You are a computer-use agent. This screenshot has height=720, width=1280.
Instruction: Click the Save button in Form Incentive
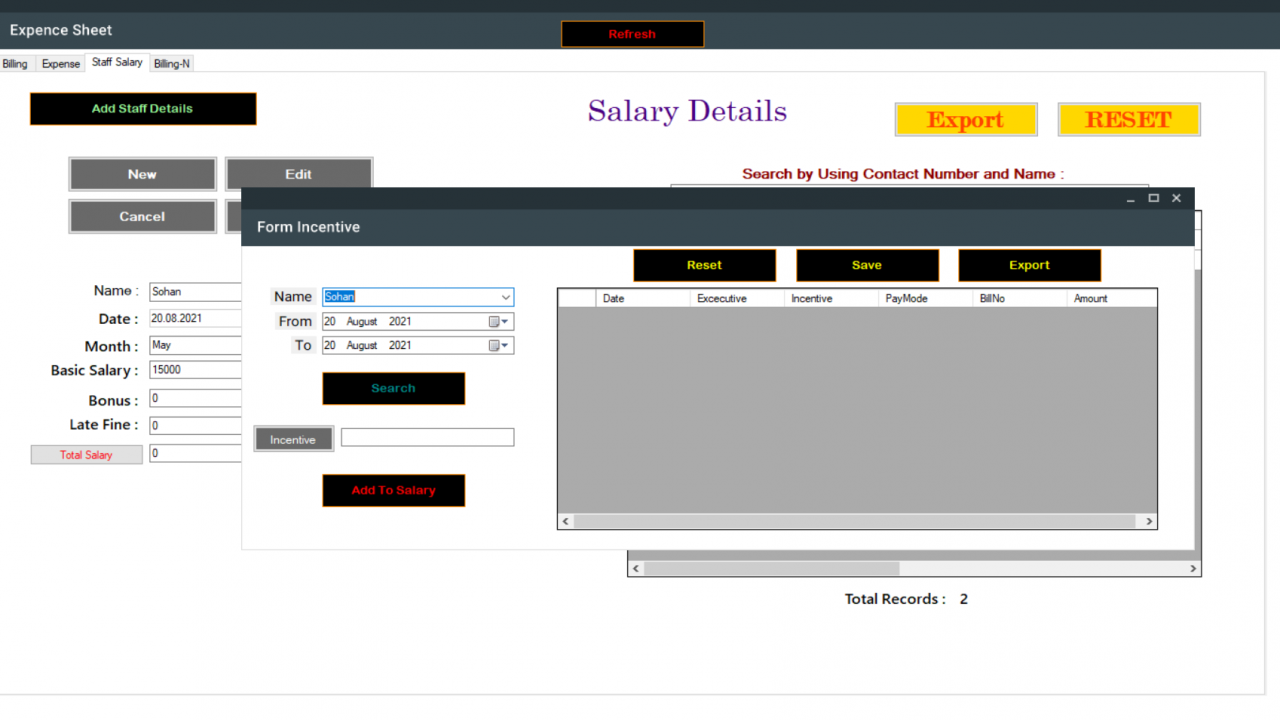pyautogui.click(x=867, y=265)
